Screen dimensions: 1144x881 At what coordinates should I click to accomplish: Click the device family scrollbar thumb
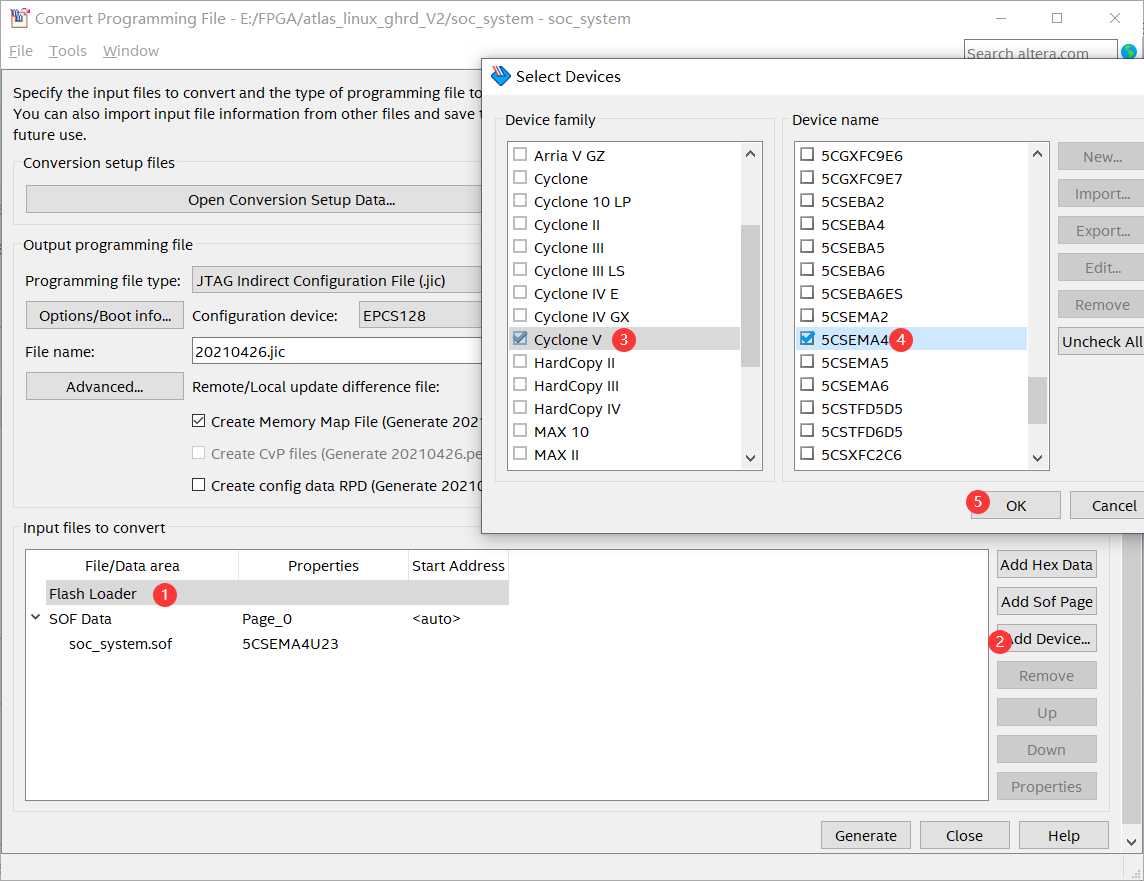(750, 295)
